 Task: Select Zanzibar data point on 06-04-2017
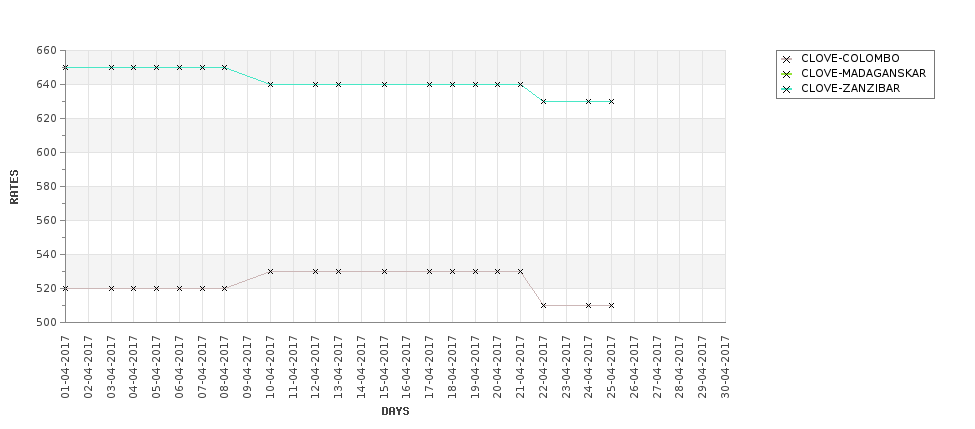(x=179, y=67)
